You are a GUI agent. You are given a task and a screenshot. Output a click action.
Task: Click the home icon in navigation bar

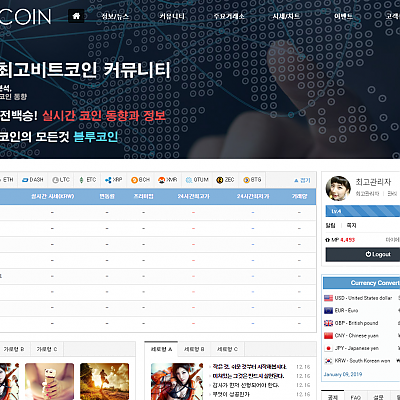click(76, 16)
